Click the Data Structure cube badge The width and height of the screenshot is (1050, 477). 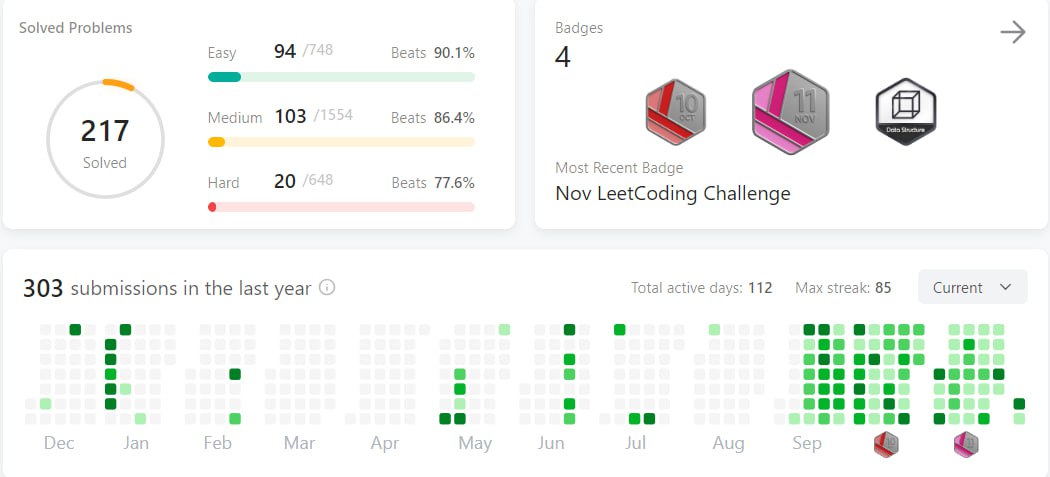tap(905, 112)
